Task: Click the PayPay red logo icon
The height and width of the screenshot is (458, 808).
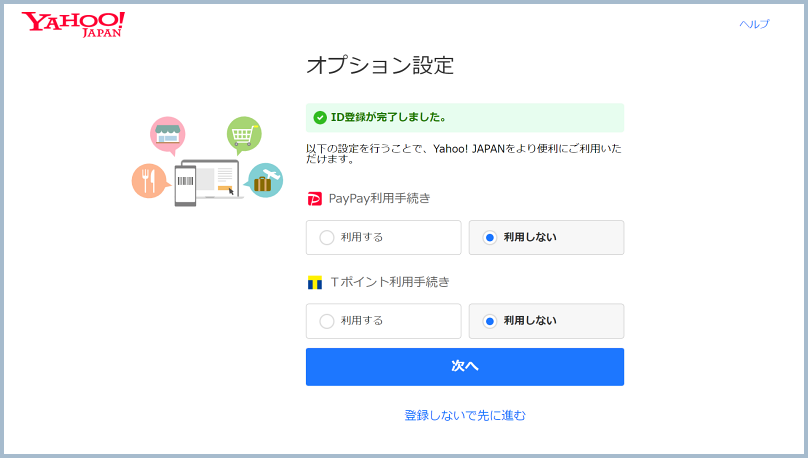Action: (314, 199)
